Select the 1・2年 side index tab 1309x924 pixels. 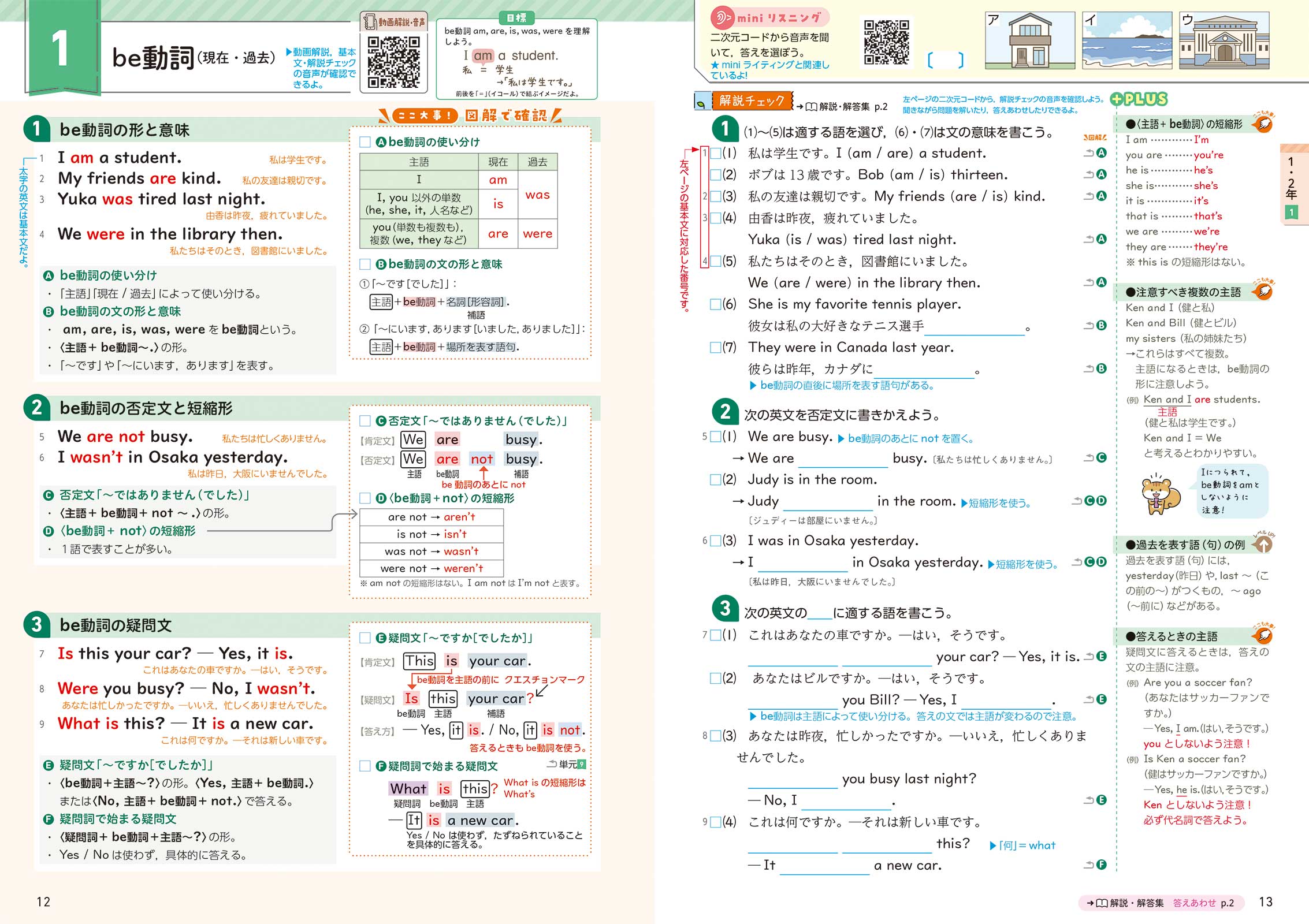pos(1293,185)
